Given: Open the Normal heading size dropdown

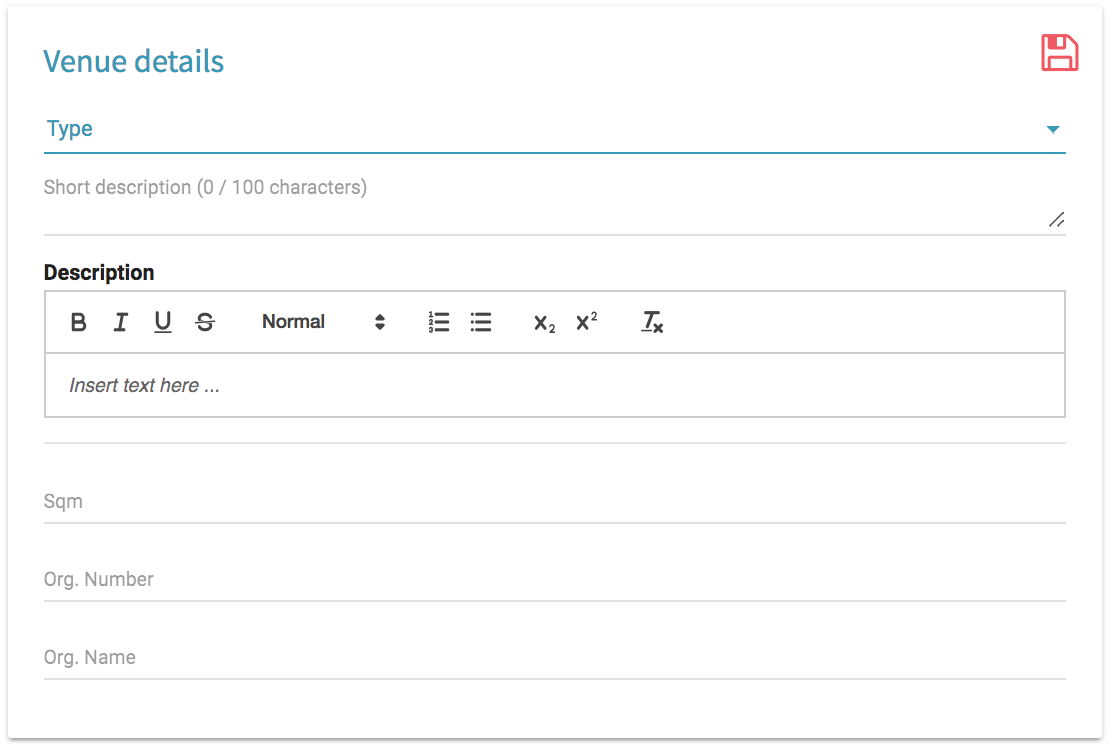Looking at the screenshot, I should tap(322, 322).
